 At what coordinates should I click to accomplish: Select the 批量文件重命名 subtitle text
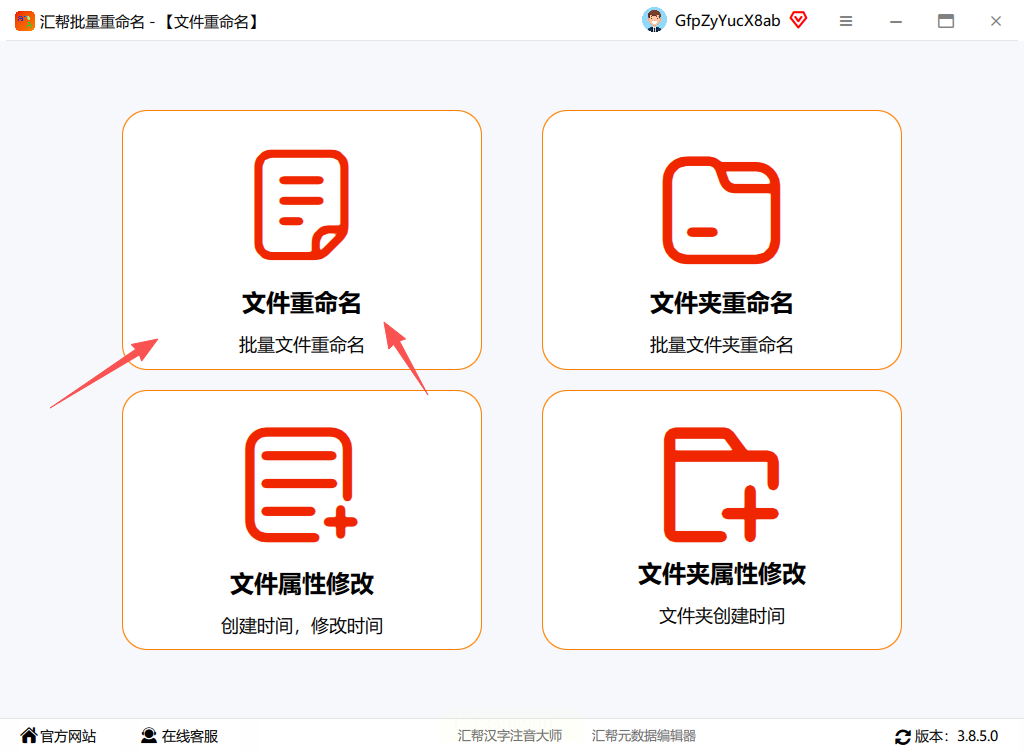(x=301, y=345)
